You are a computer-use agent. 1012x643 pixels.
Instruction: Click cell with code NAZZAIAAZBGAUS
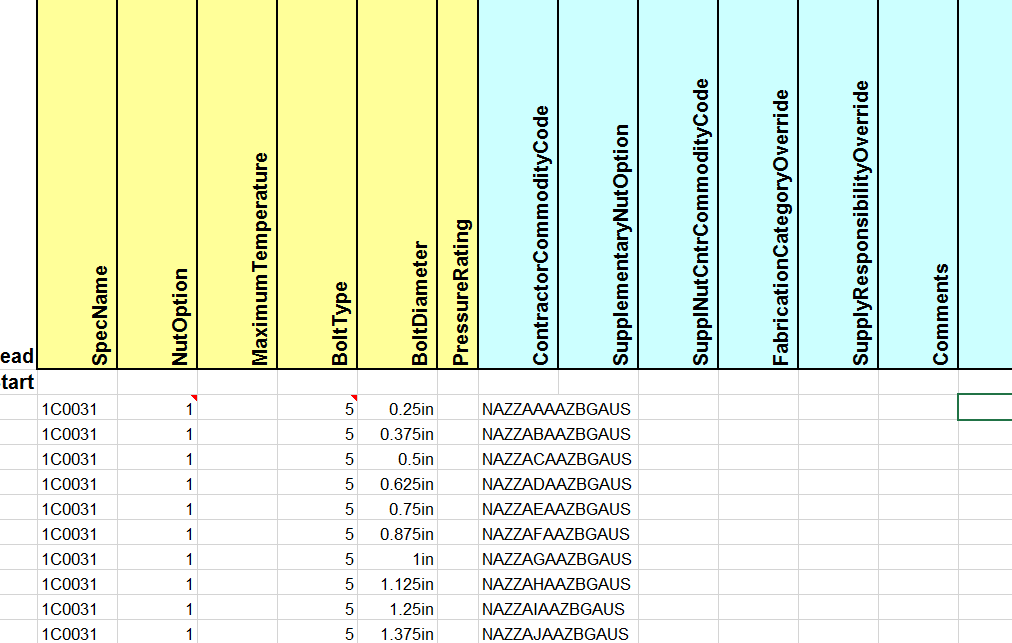tap(558, 609)
